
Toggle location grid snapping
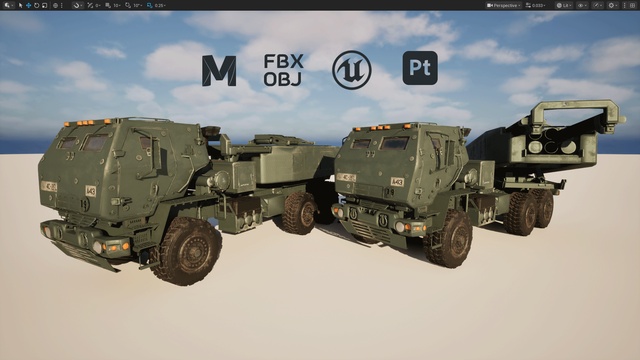(x=108, y=5)
